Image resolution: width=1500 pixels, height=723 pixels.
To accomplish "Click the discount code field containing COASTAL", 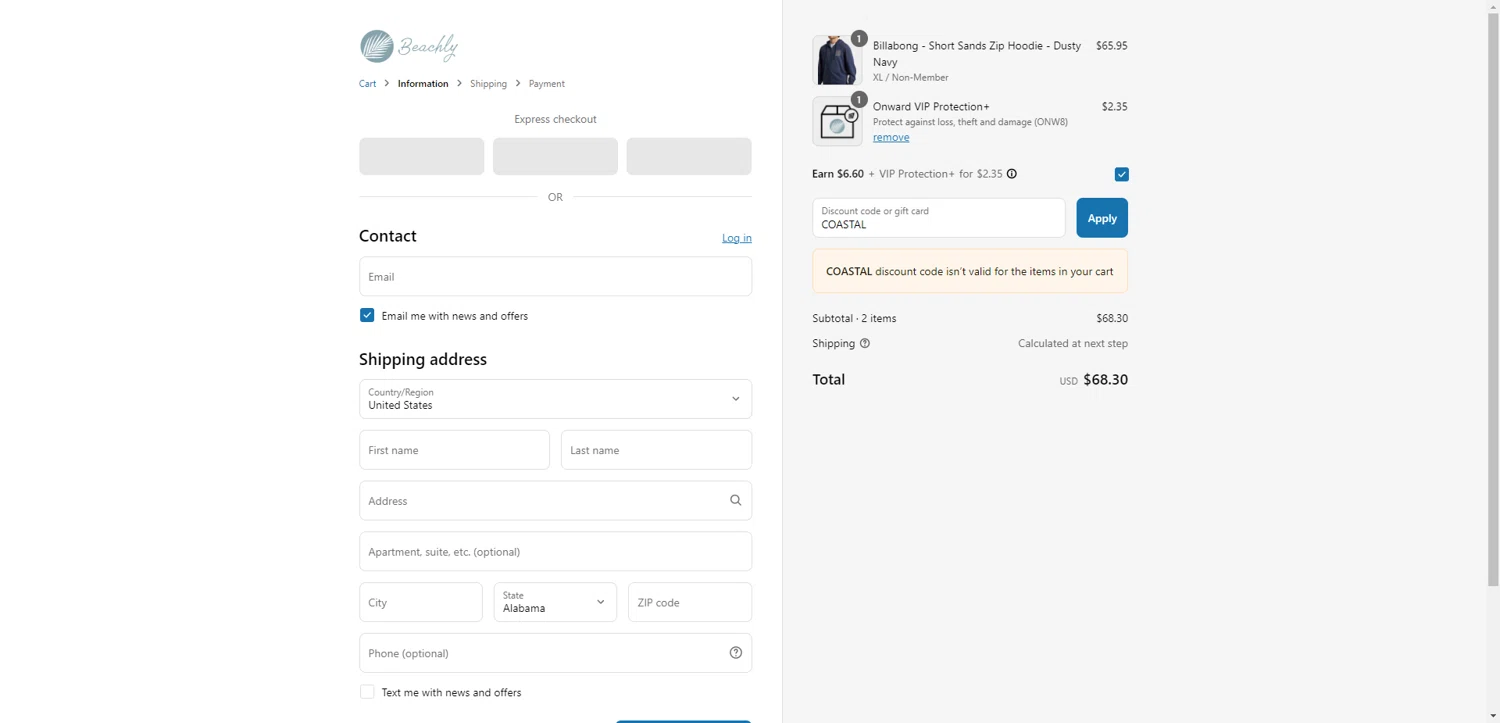I will 939,218.
